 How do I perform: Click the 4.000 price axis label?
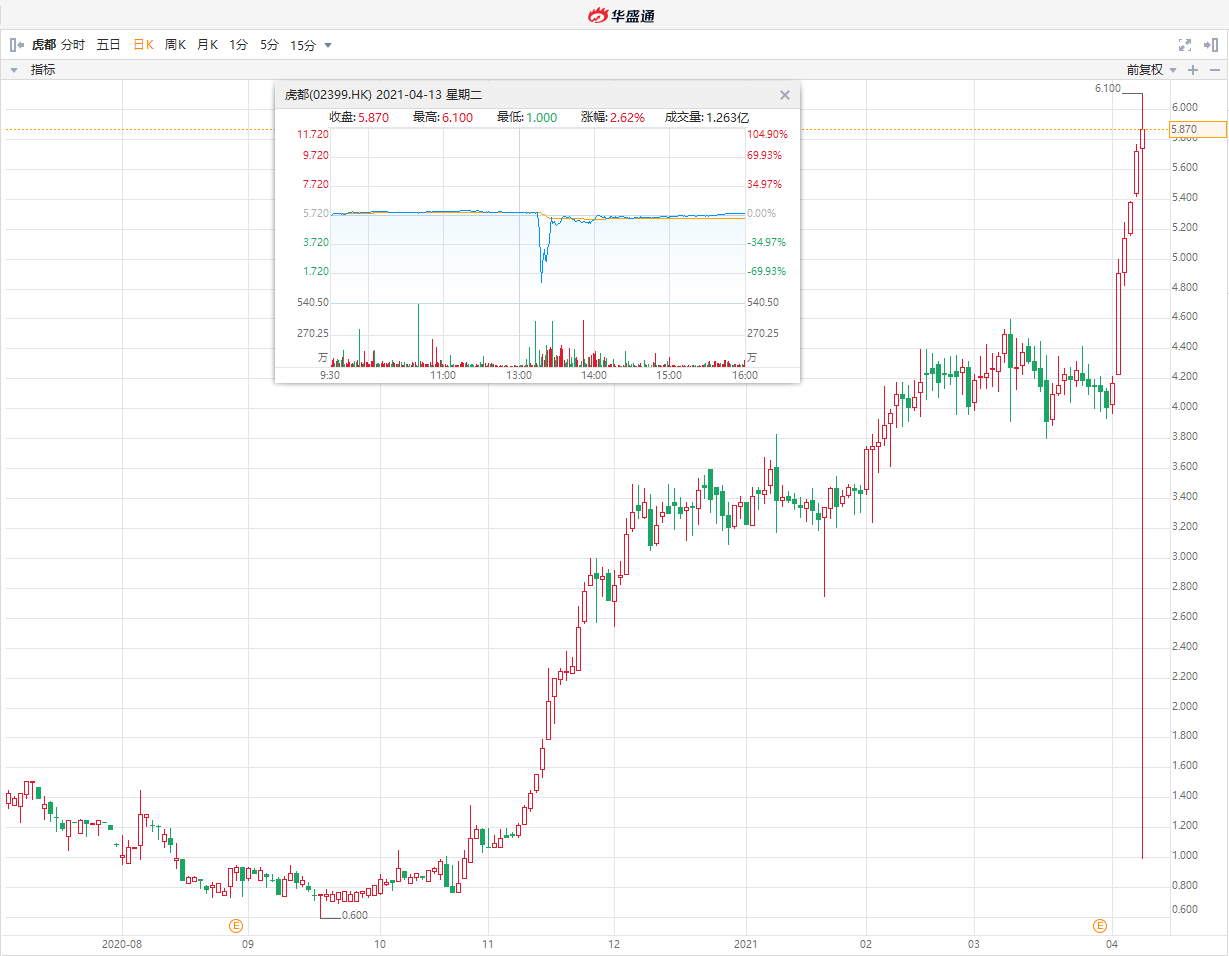point(1185,406)
